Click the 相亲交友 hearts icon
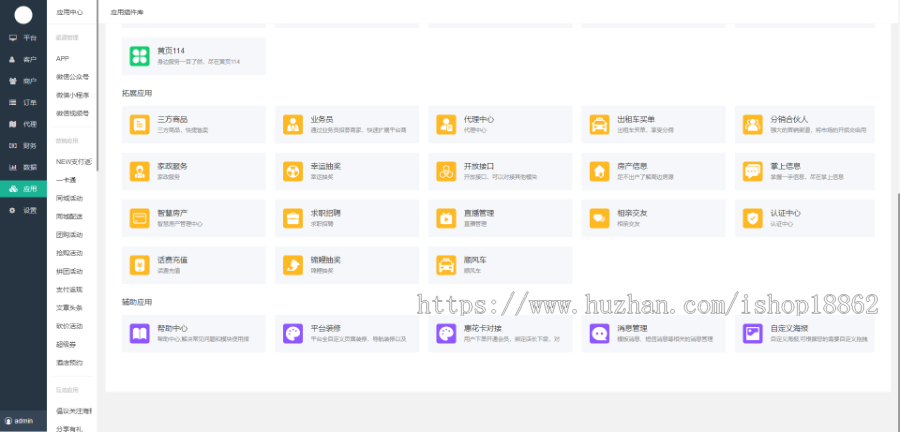The width and height of the screenshot is (900, 432). (x=599, y=218)
